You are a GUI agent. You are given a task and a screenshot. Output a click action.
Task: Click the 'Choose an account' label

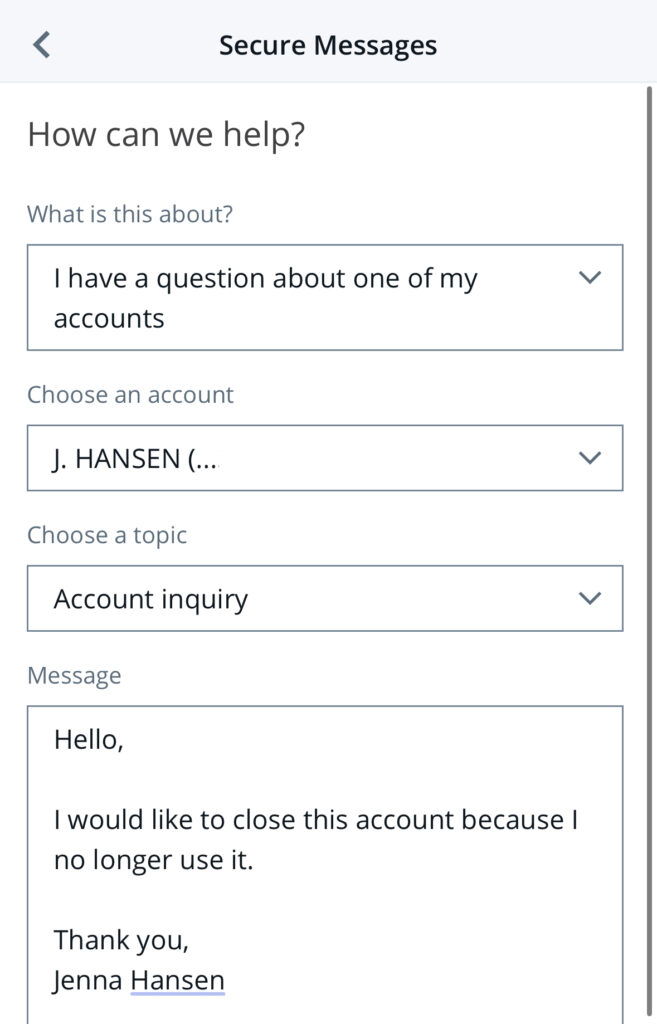click(x=130, y=395)
